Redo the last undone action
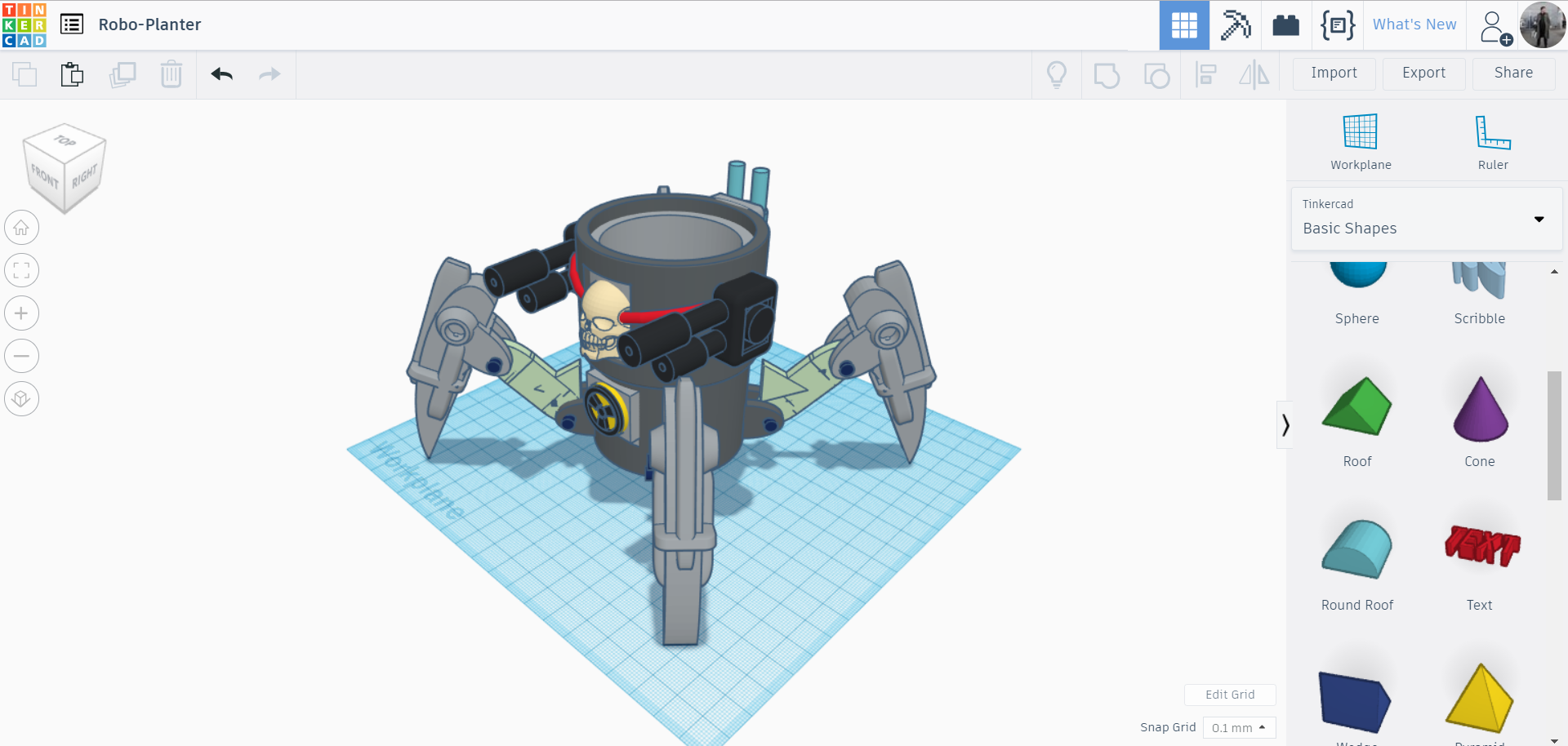 pos(269,74)
